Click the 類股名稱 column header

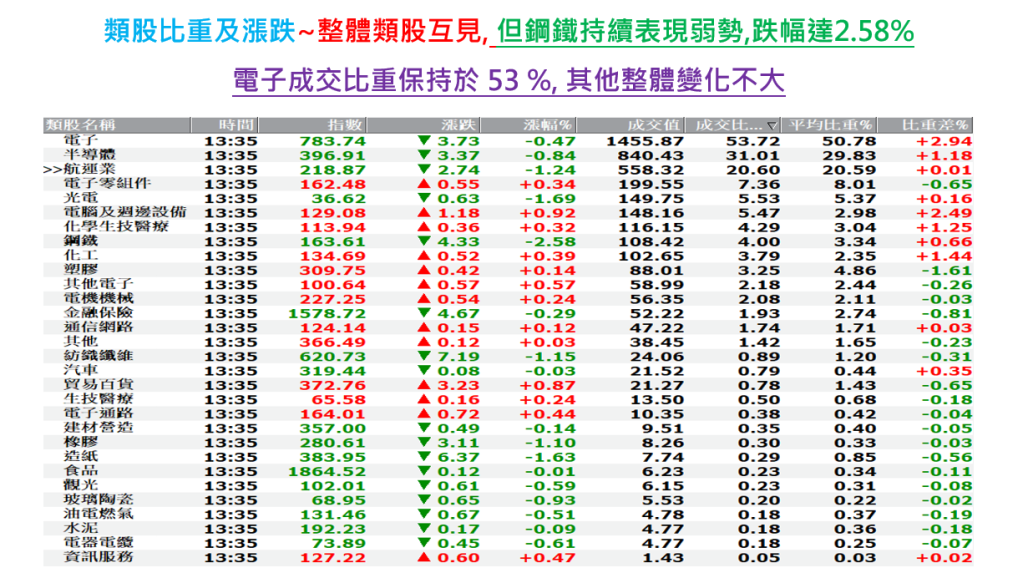click(82, 125)
